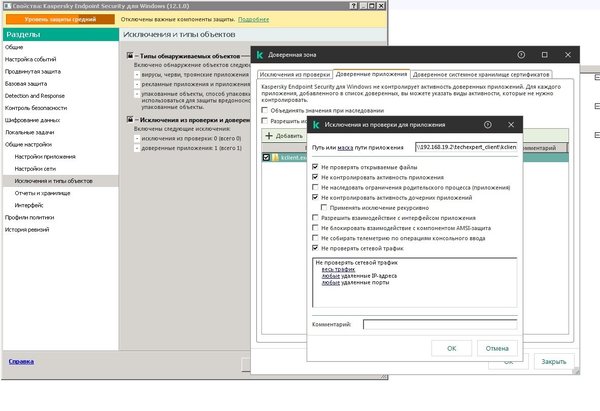Select Общие настройки section
This screenshot has height=411, width=600.
(28, 145)
